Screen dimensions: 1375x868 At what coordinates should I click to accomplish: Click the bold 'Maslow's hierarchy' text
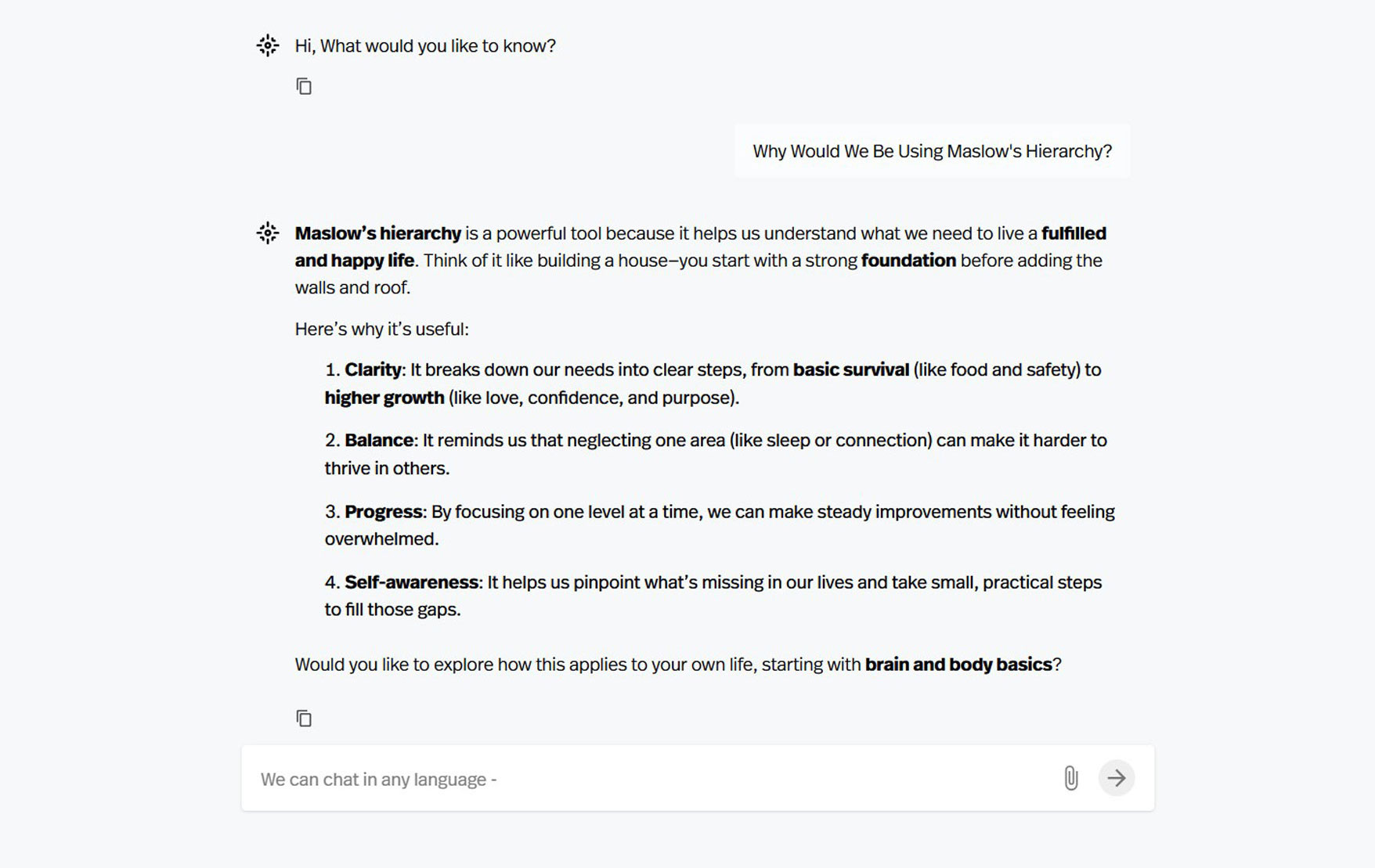(378, 233)
